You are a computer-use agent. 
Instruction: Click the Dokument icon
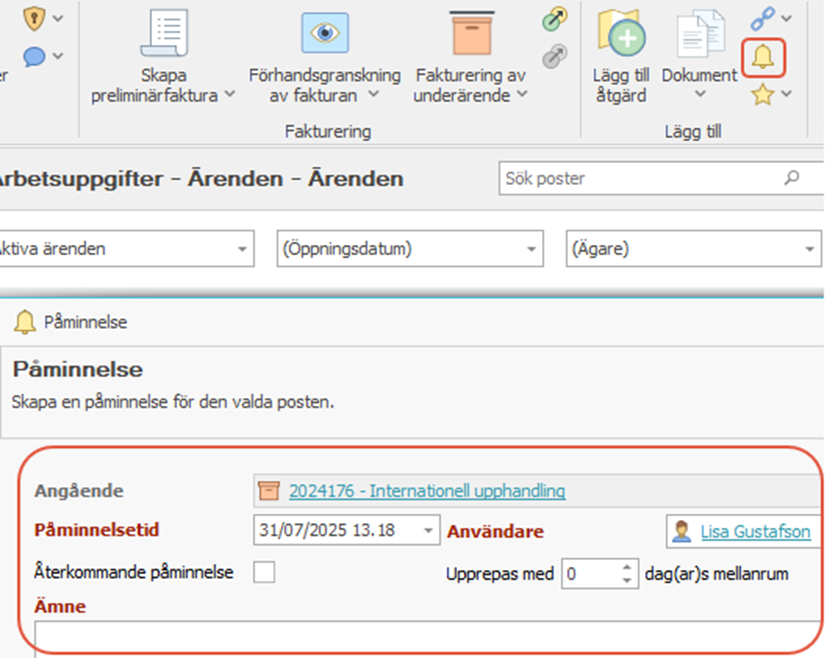tap(699, 36)
